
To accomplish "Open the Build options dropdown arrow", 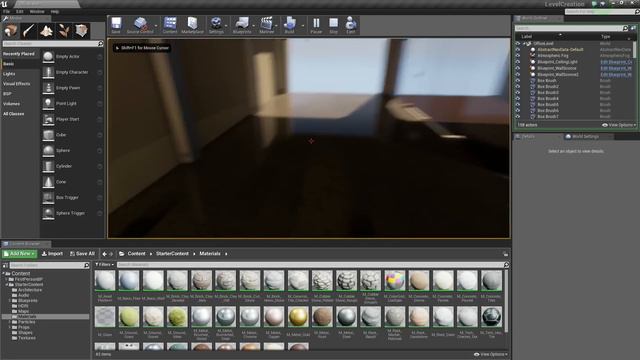I will (x=303, y=26).
